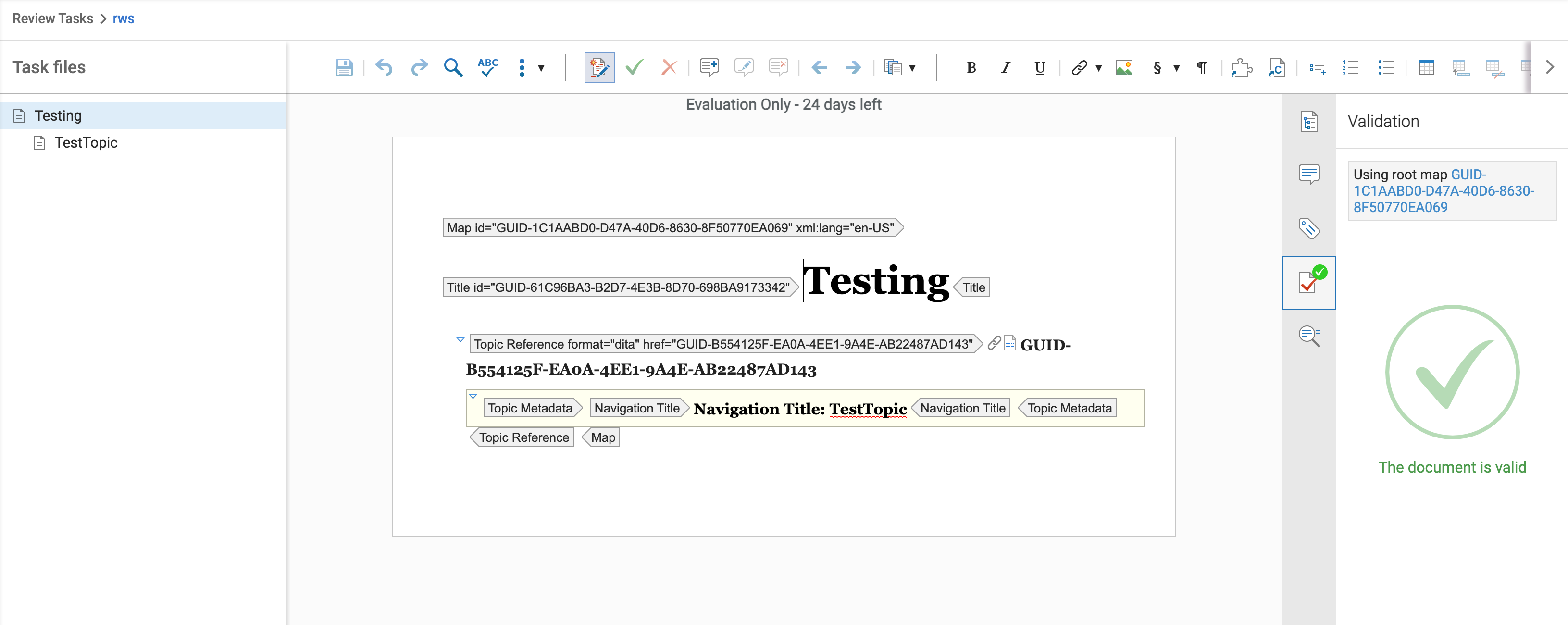Remove the selected comment
Viewport: 1568px width, 625px height.
[779, 68]
